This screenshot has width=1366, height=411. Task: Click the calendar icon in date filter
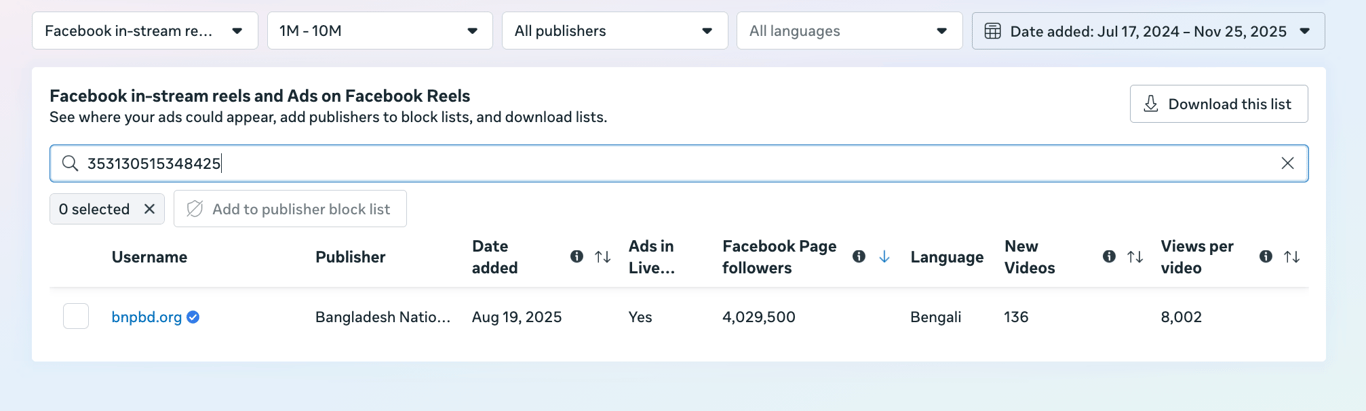pos(993,31)
